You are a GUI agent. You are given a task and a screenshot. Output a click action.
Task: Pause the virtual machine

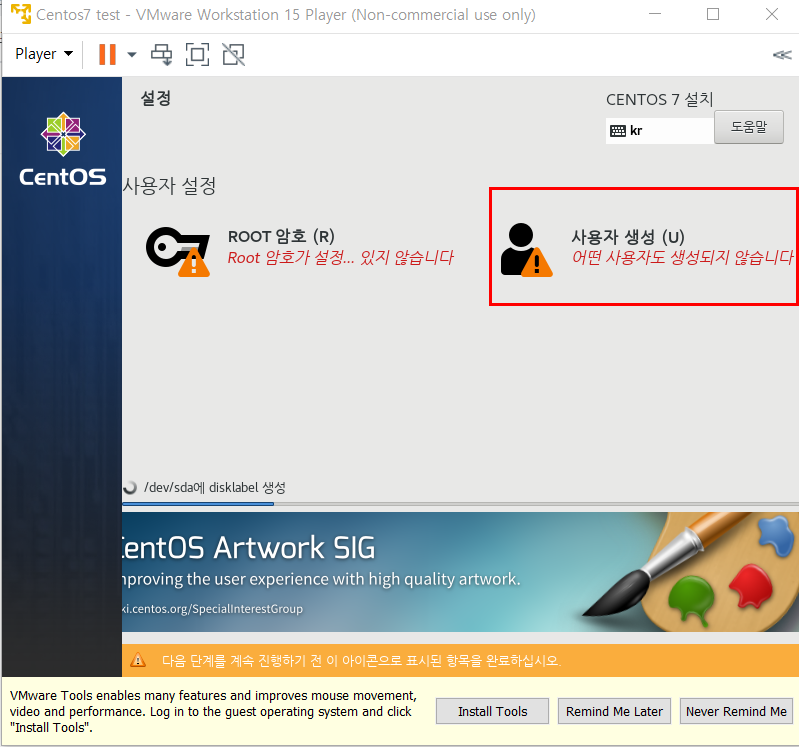108,54
